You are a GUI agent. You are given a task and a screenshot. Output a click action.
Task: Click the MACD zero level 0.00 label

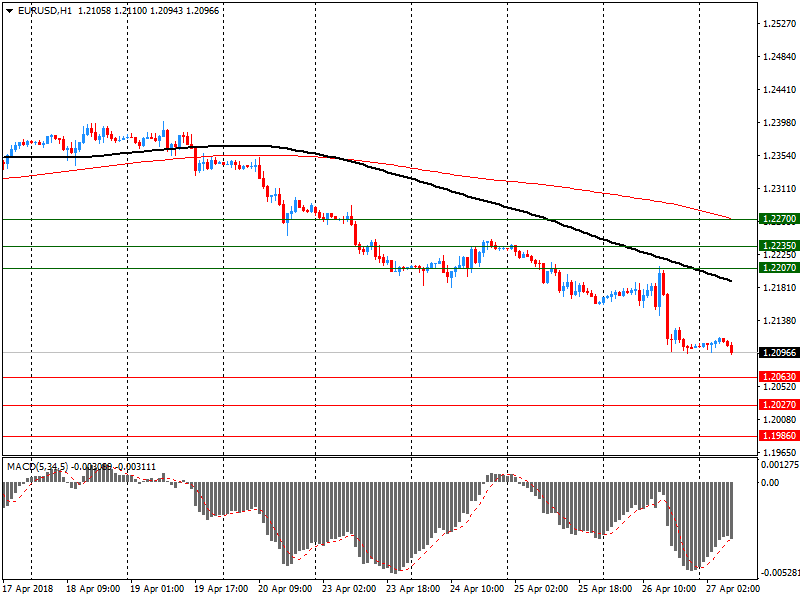[x=770, y=483]
